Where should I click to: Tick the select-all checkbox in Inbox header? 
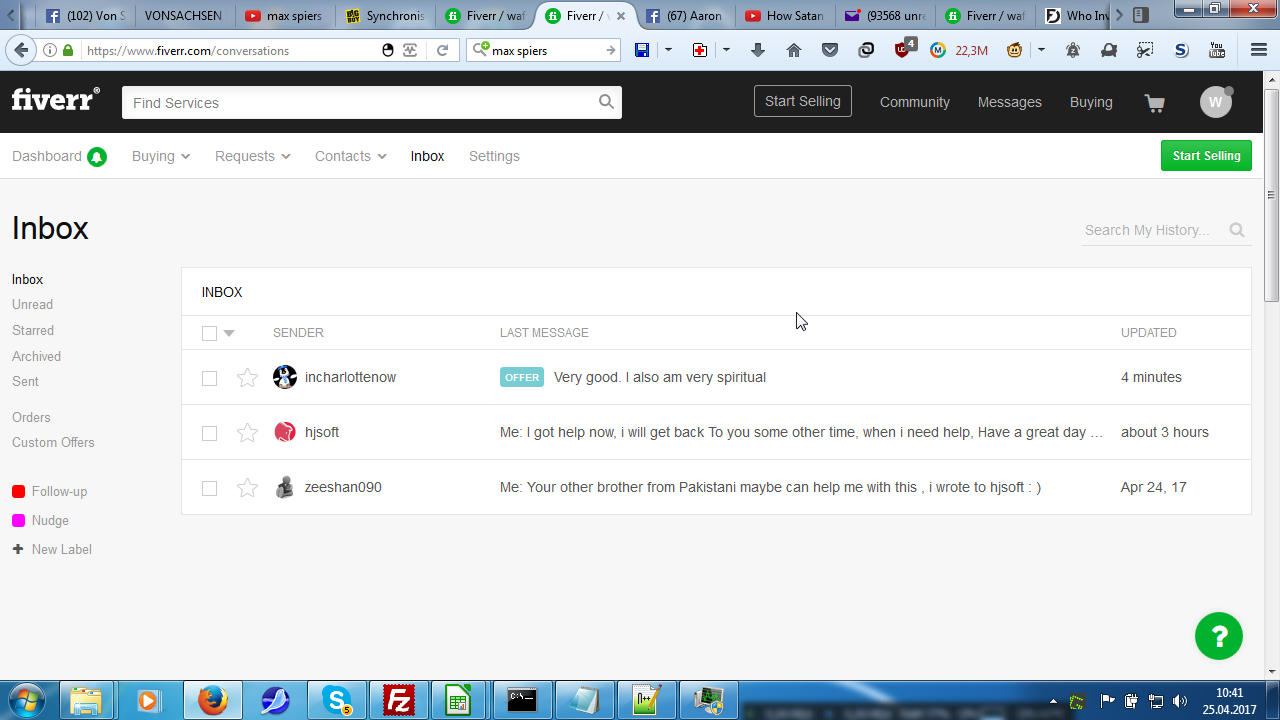tap(209, 333)
